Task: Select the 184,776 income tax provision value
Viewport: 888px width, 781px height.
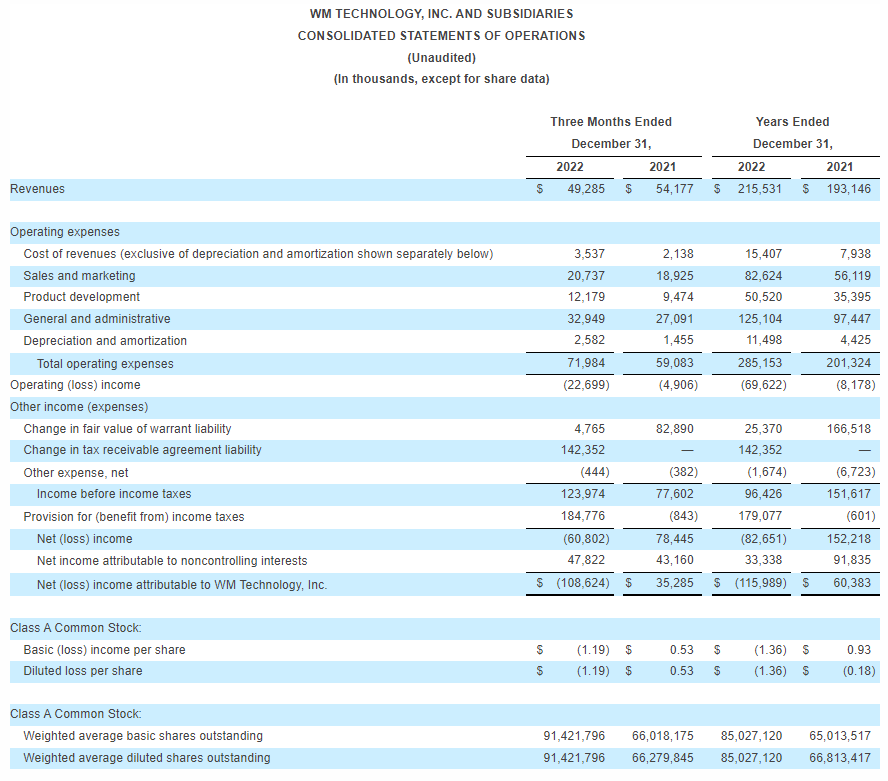Action: tap(583, 517)
